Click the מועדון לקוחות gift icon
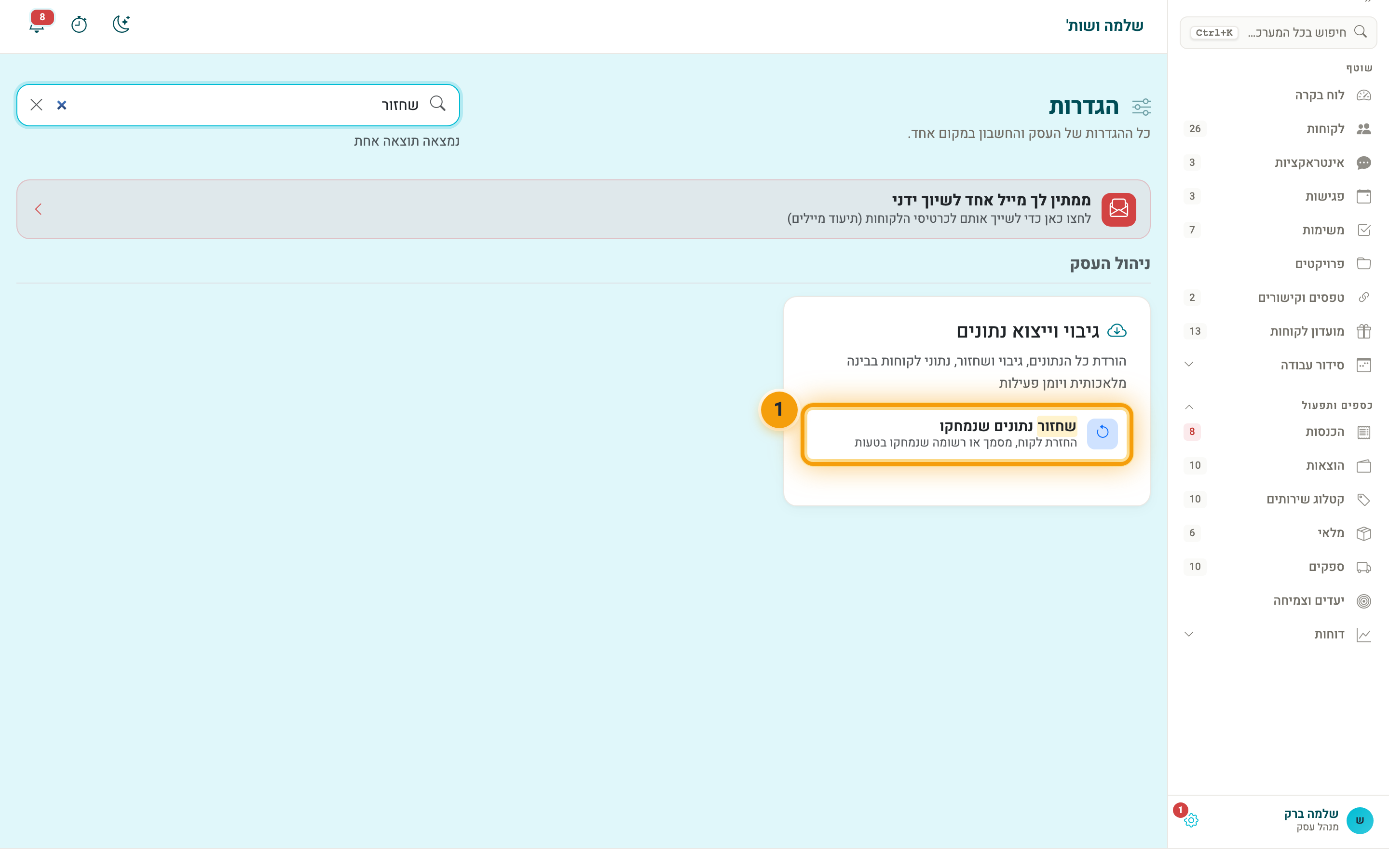Image resolution: width=1389 pixels, height=868 pixels. coord(1364,331)
